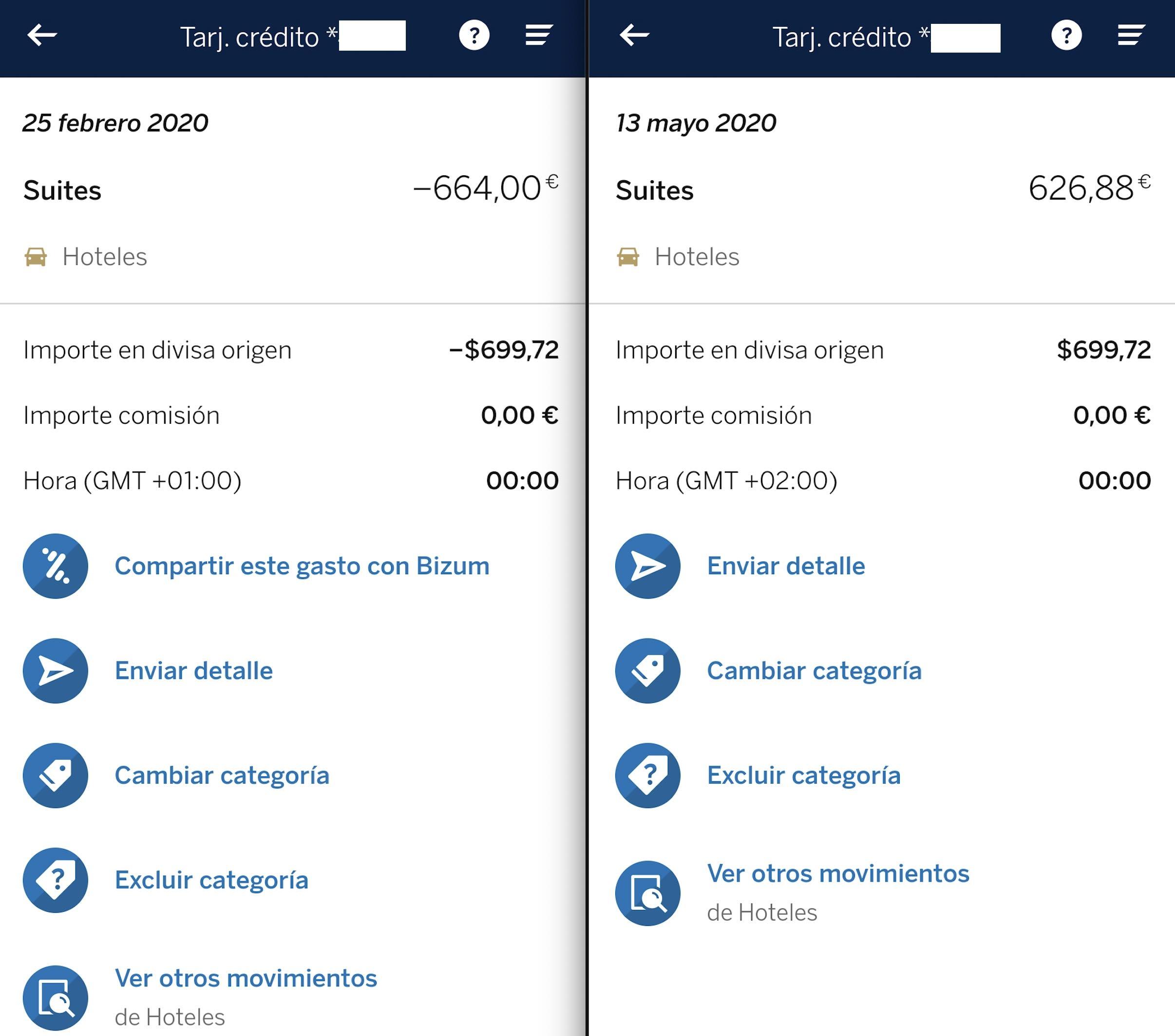Tap the 626,88 € amount on right screen
Image resolution: width=1175 pixels, height=1036 pixels.
(1089, 188)
